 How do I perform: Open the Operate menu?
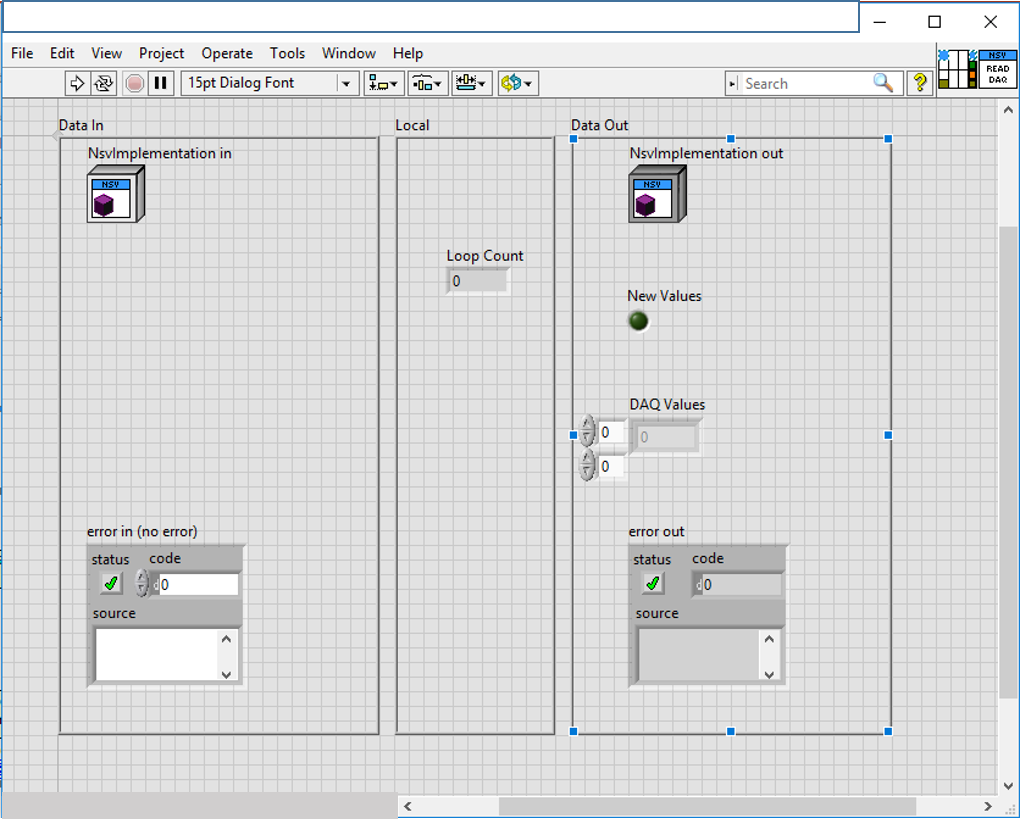tap(227, 53)
